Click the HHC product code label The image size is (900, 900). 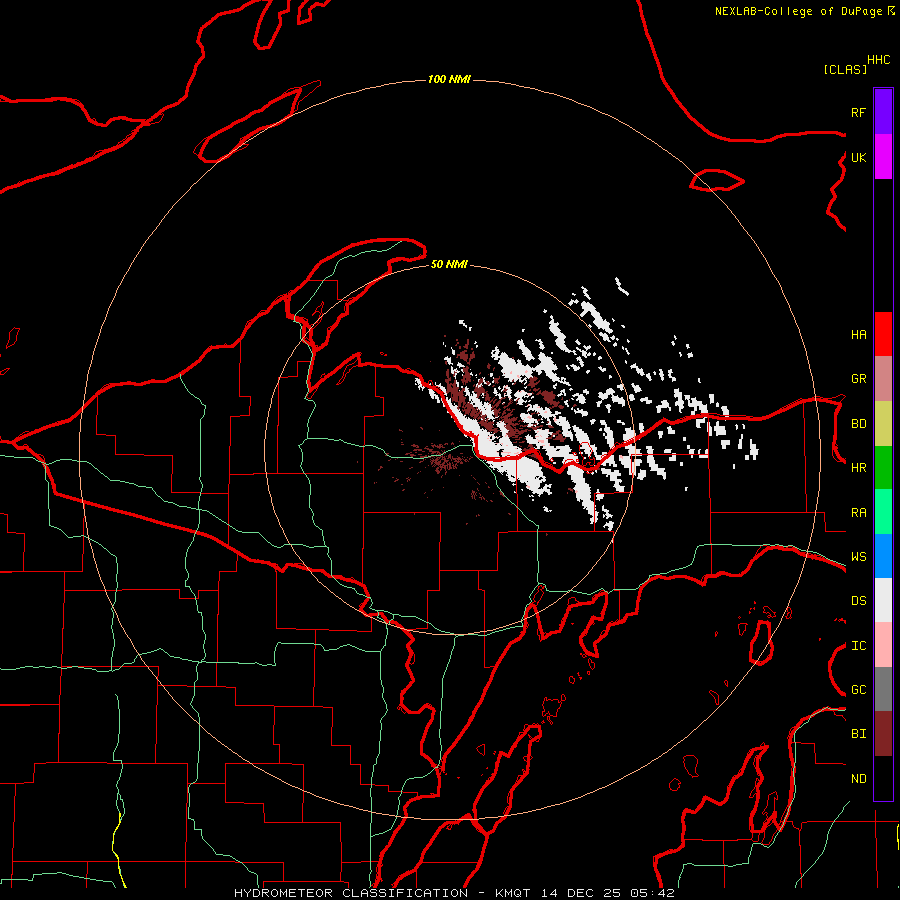tap(879, 60)
